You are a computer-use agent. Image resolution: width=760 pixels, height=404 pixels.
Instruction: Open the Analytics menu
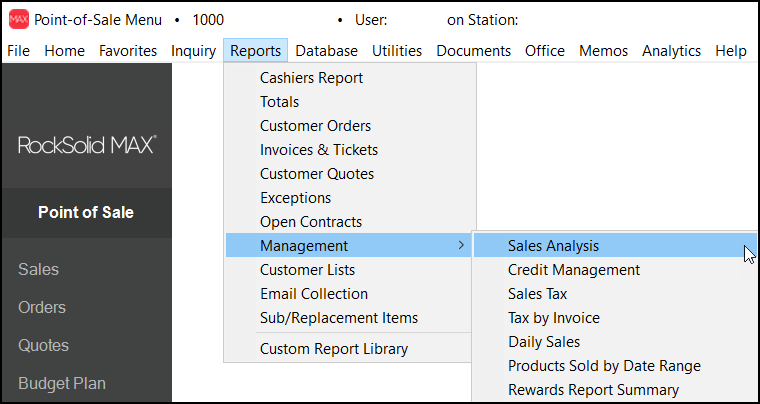[671, 51]
